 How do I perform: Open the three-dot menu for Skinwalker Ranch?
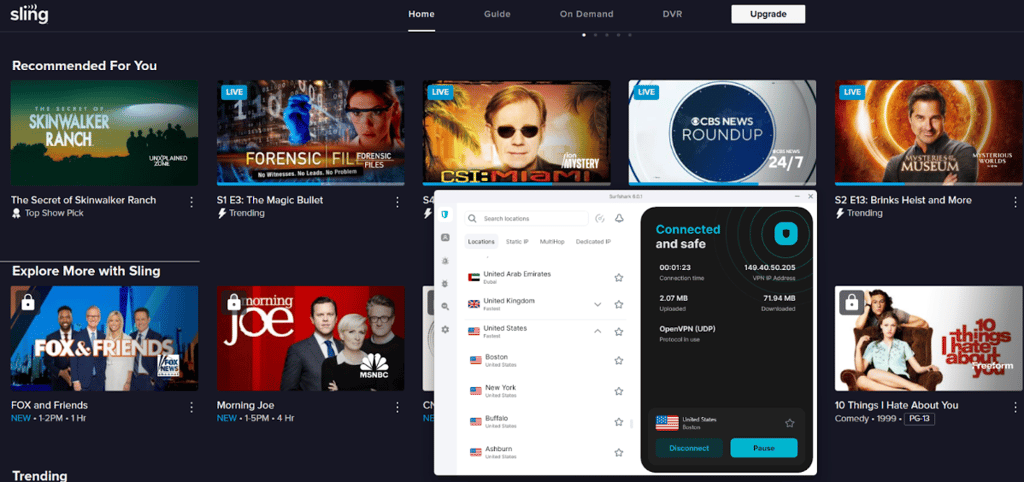tap(191, 202)
